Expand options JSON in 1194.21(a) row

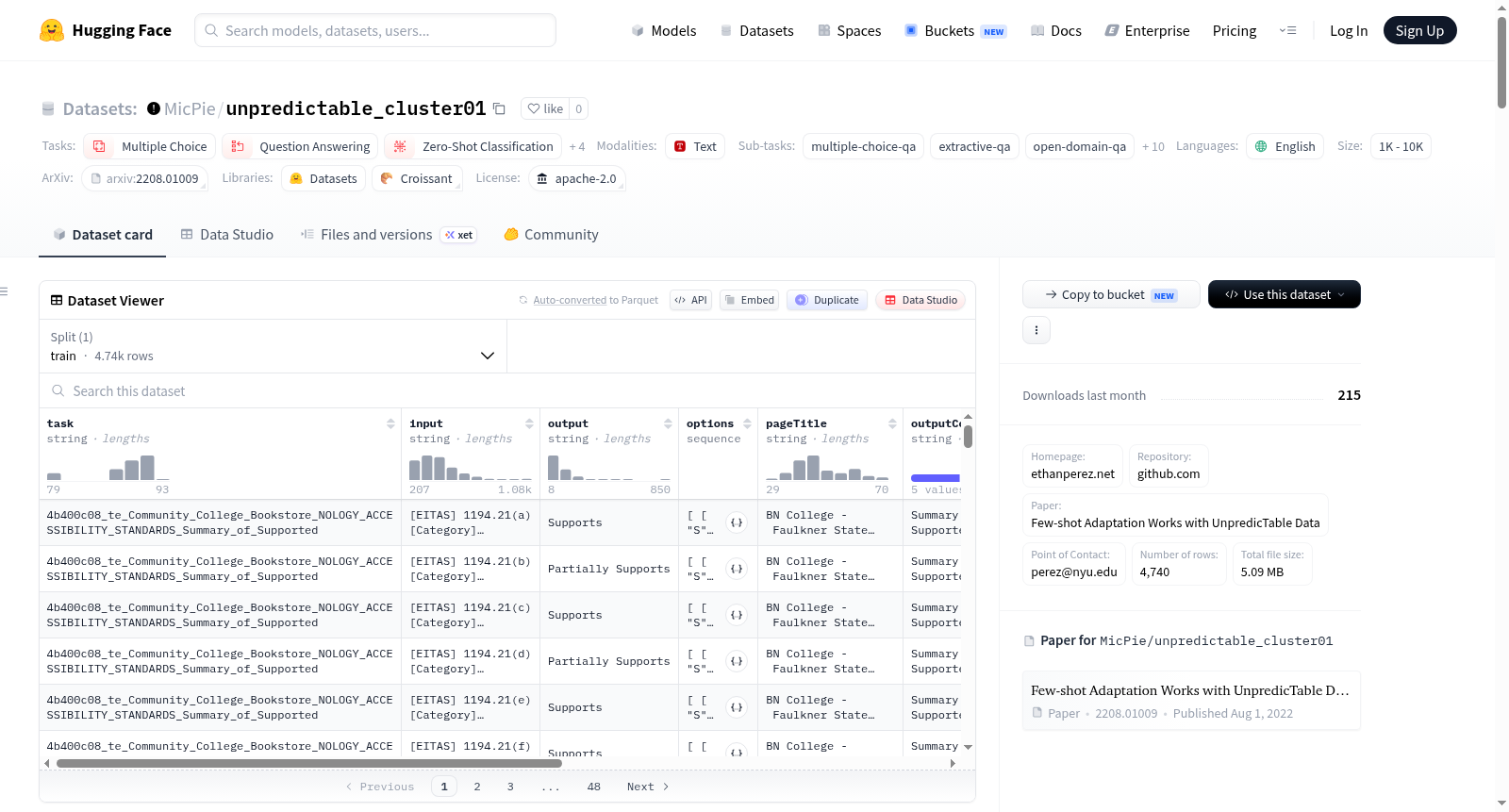tap(737, 522)
